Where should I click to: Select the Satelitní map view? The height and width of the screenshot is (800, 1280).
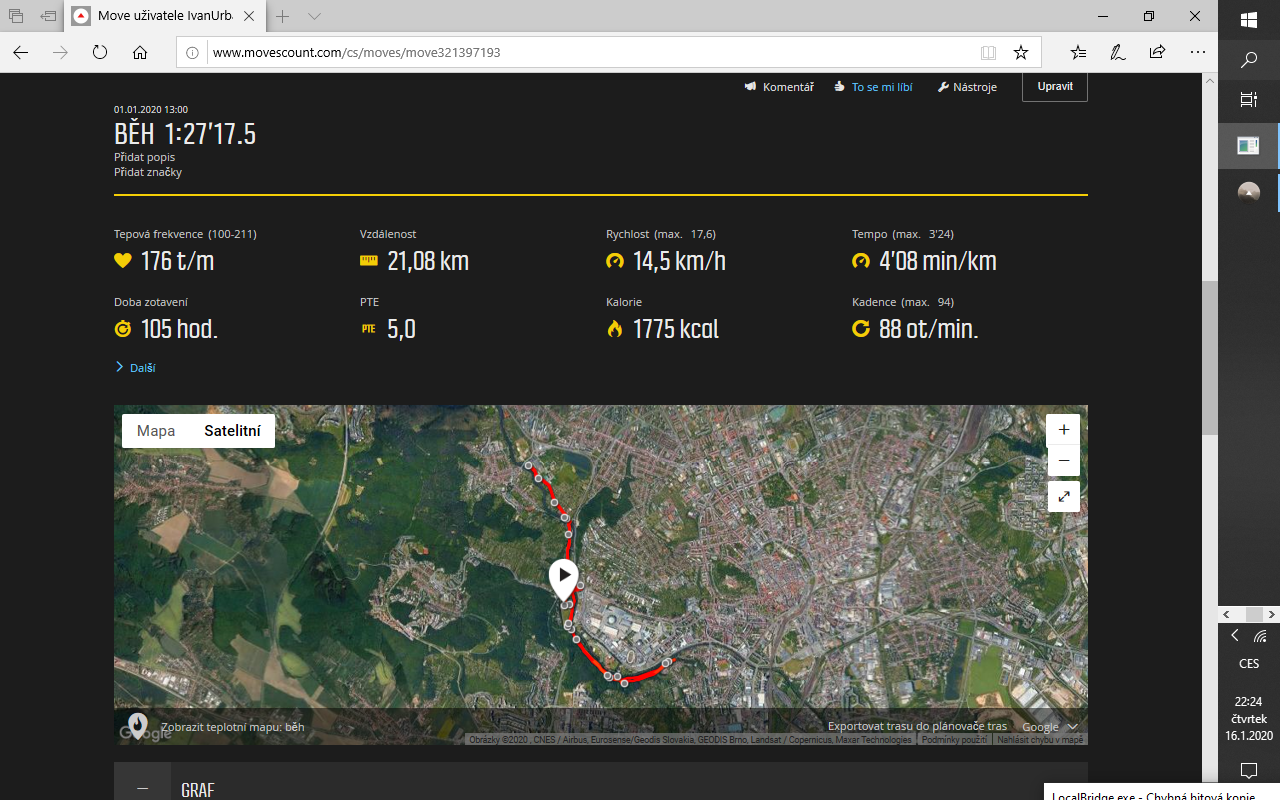point(232,431)
